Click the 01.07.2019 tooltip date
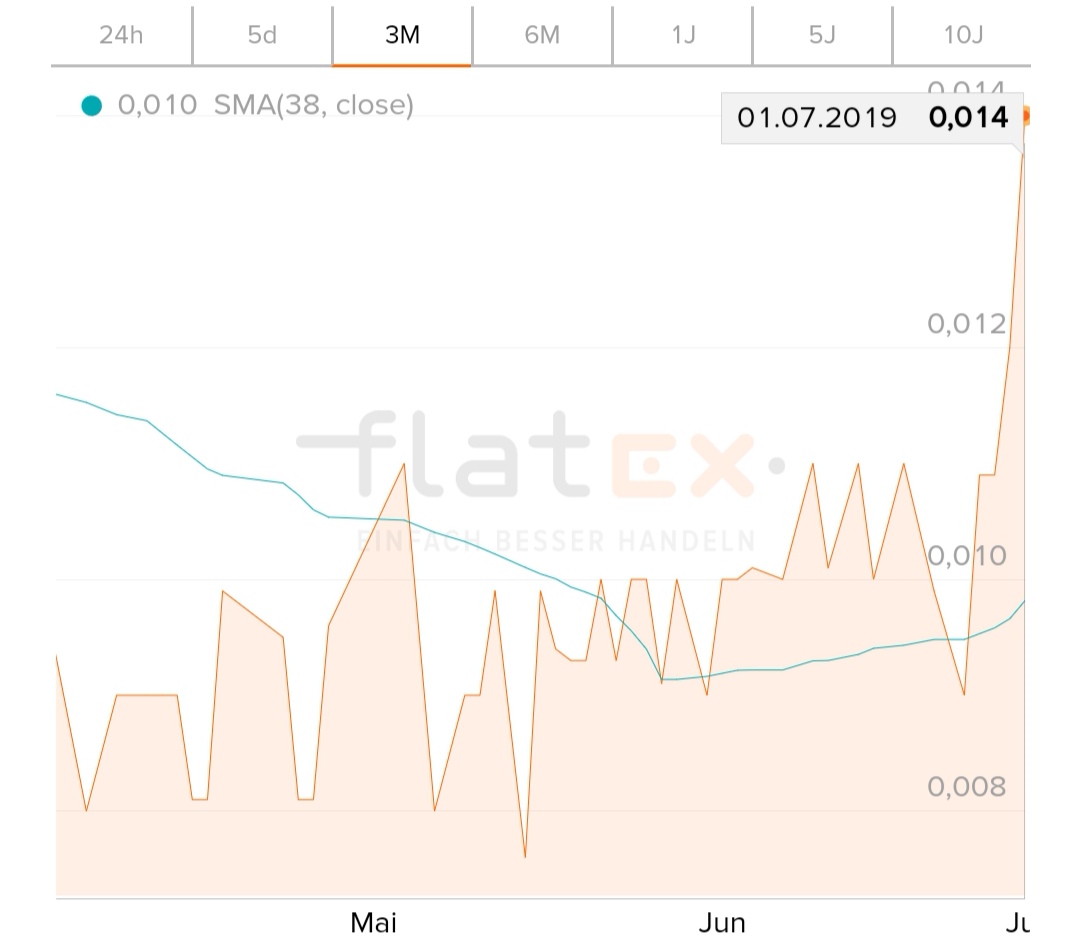 click(x=817, y=118)
